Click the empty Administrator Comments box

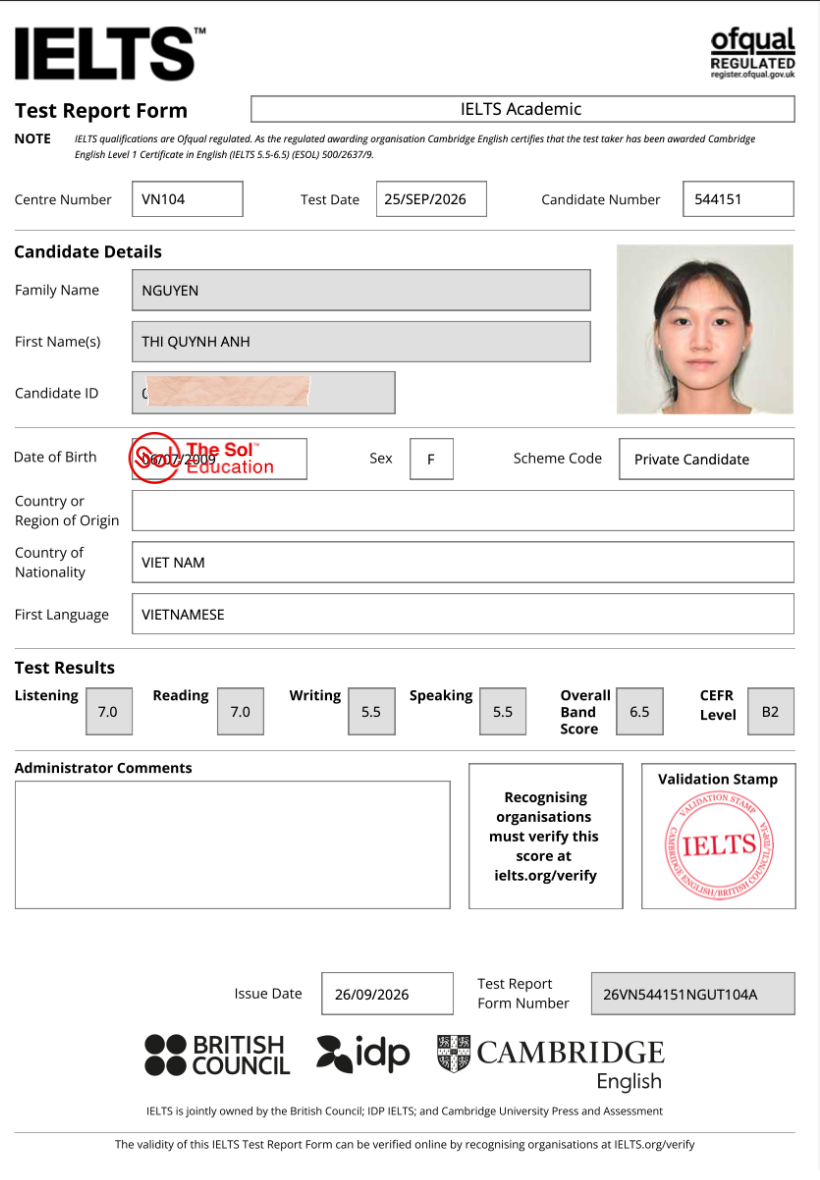[x=232, y=845]
